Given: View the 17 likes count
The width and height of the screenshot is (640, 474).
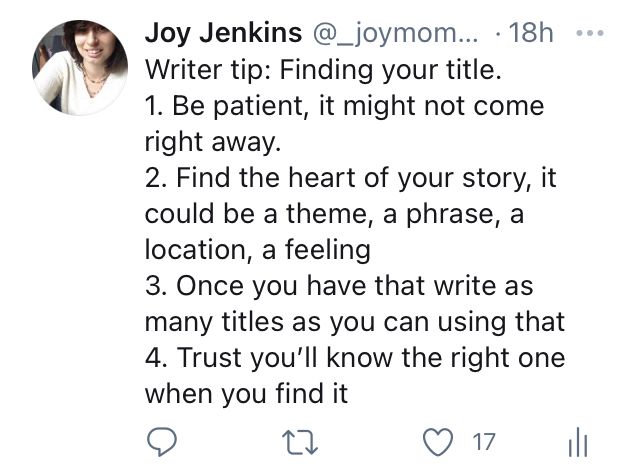Looking at the screenshot, I should tap(484, 442).
